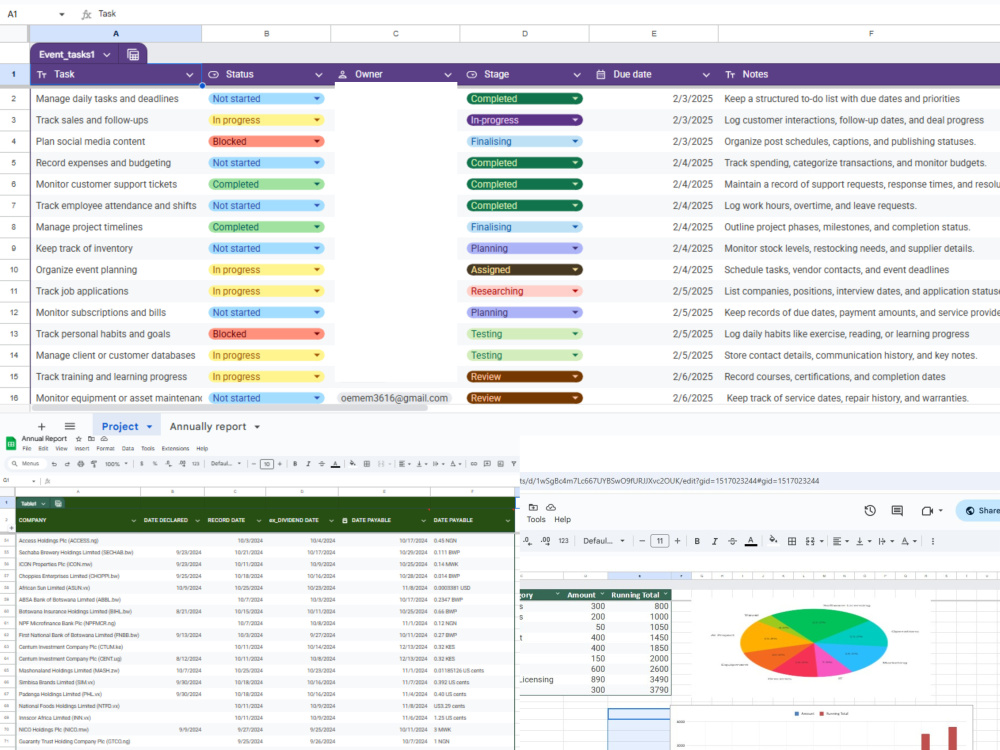Open Stage dropdown for Track job applications
This screenshot has height=750, width=1000.
[x=575, y=291]
